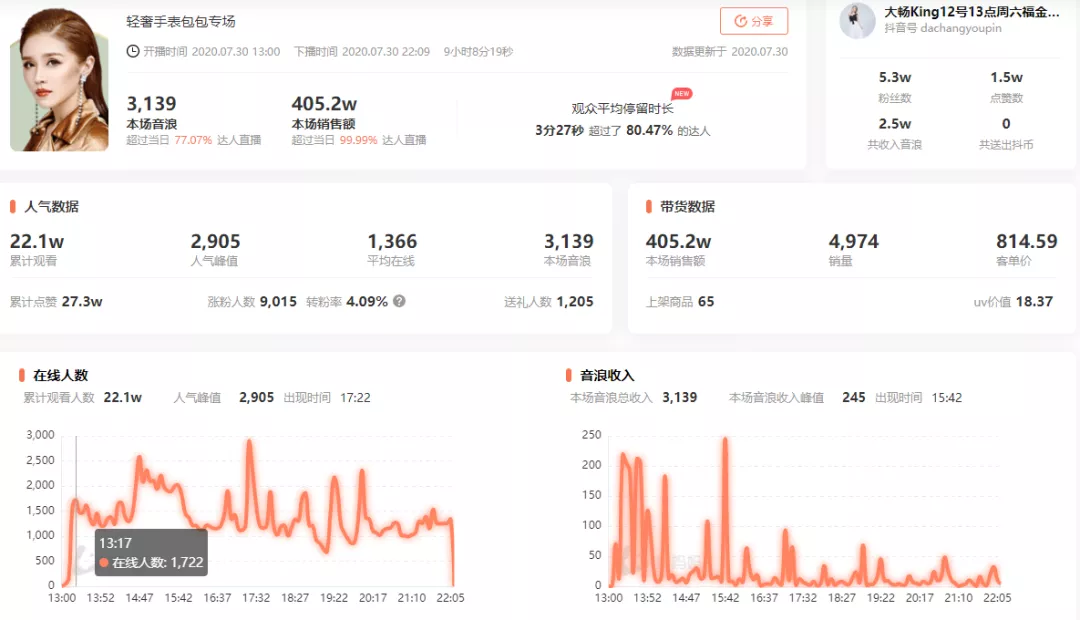
Task: Select the 上架商品 65 value
Action: [x=706, y=302]
